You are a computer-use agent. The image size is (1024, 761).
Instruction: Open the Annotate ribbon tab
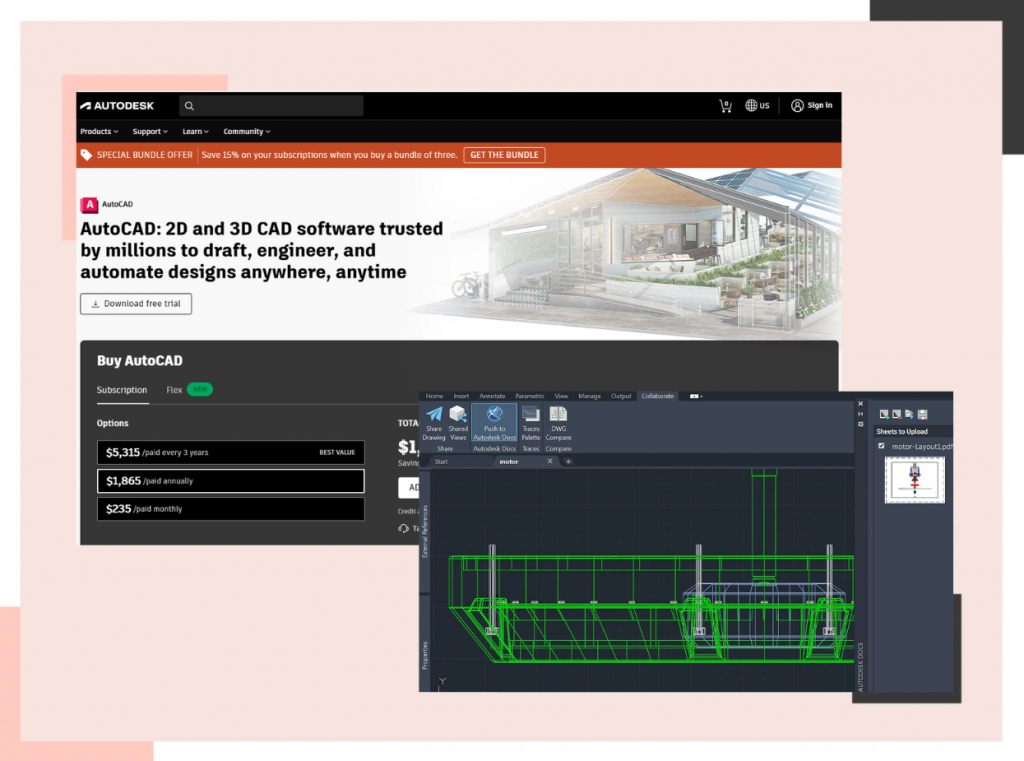coord(492,396)
